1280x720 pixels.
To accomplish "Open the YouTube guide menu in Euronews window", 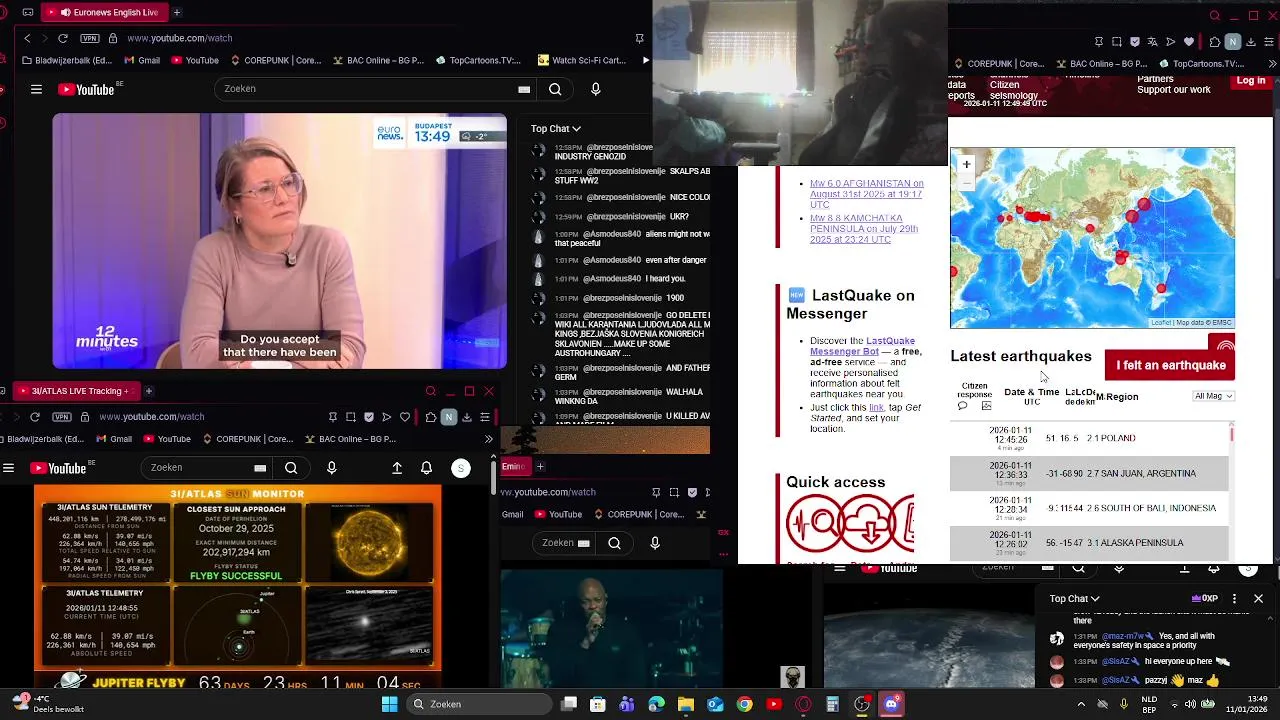I will pyautogui.click(x=36, y=89).
